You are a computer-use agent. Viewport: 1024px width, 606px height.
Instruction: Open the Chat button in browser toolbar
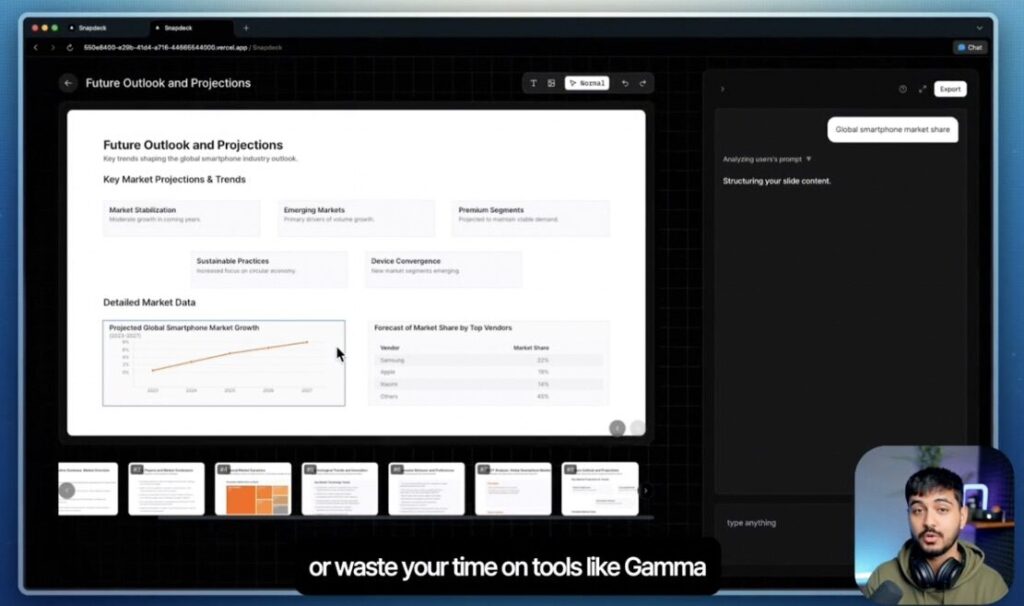970,47
